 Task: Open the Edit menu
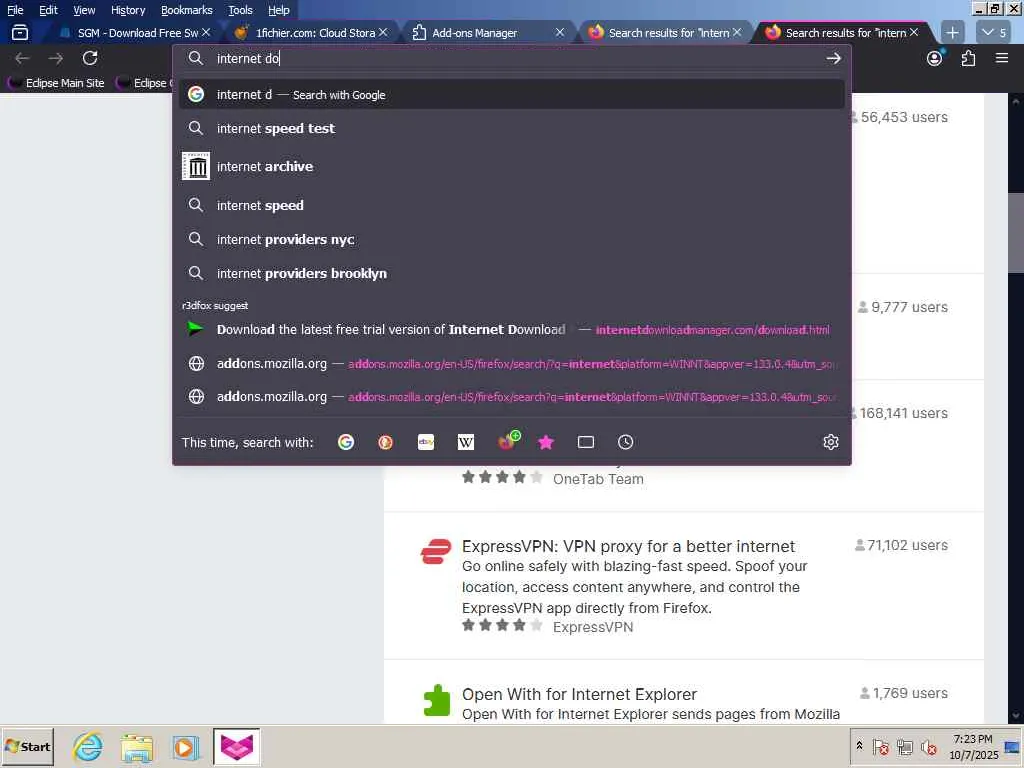(48, 10)
